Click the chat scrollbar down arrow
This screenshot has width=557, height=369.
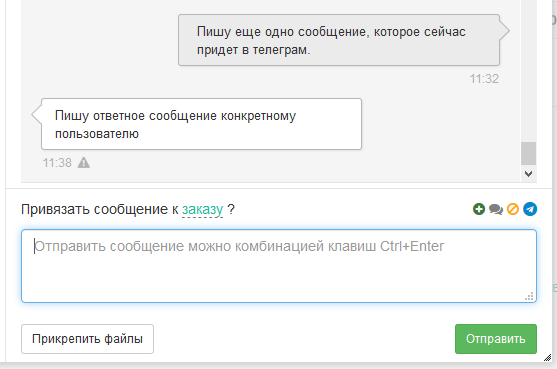[529, 174]
